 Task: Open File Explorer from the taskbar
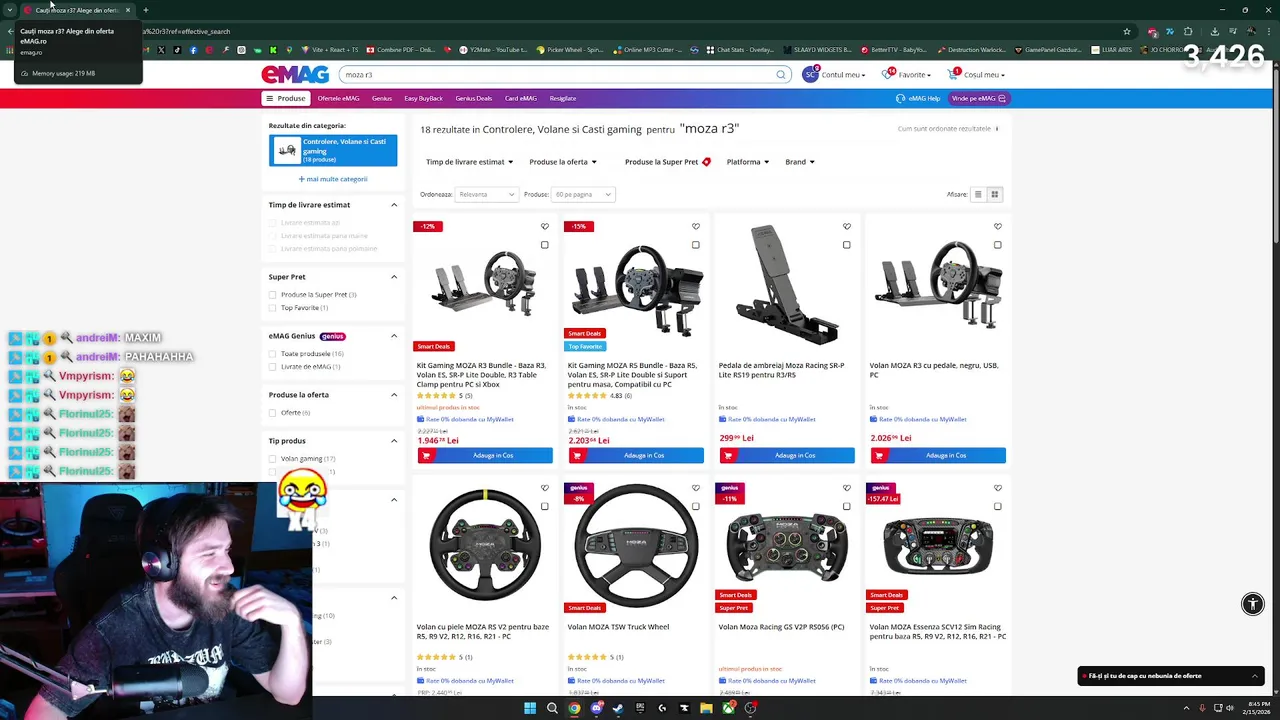tap(706, 708)
